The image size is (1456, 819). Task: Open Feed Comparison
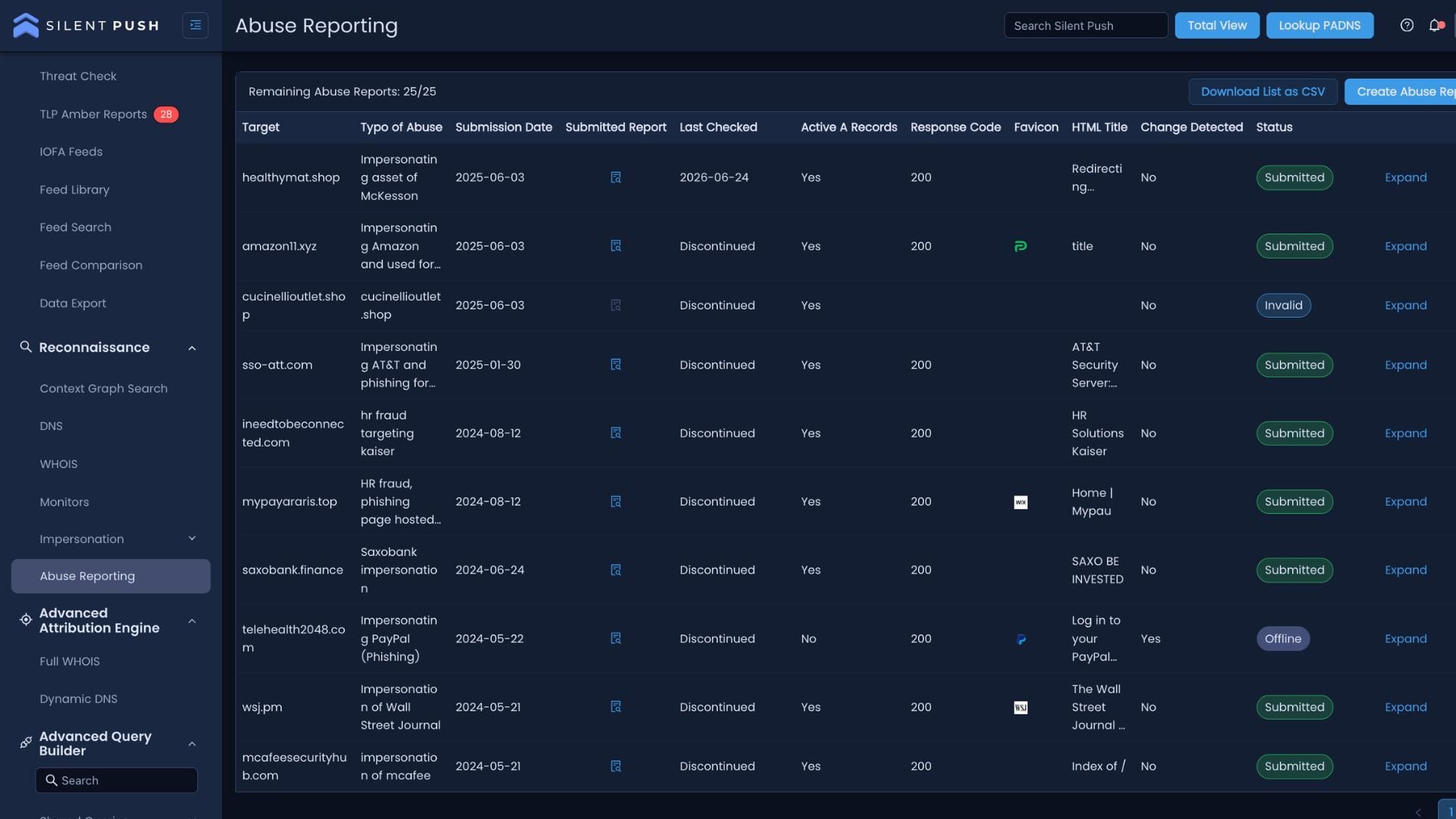[x=91, y=265]
